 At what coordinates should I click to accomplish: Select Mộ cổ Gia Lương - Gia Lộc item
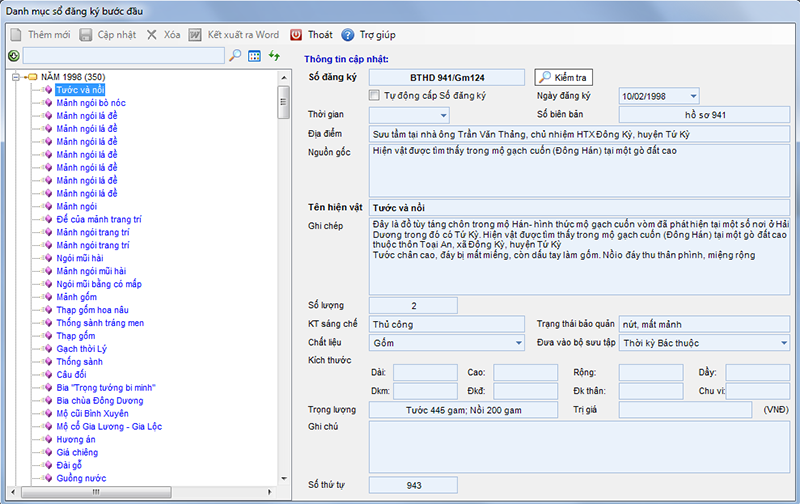[109, 426]
